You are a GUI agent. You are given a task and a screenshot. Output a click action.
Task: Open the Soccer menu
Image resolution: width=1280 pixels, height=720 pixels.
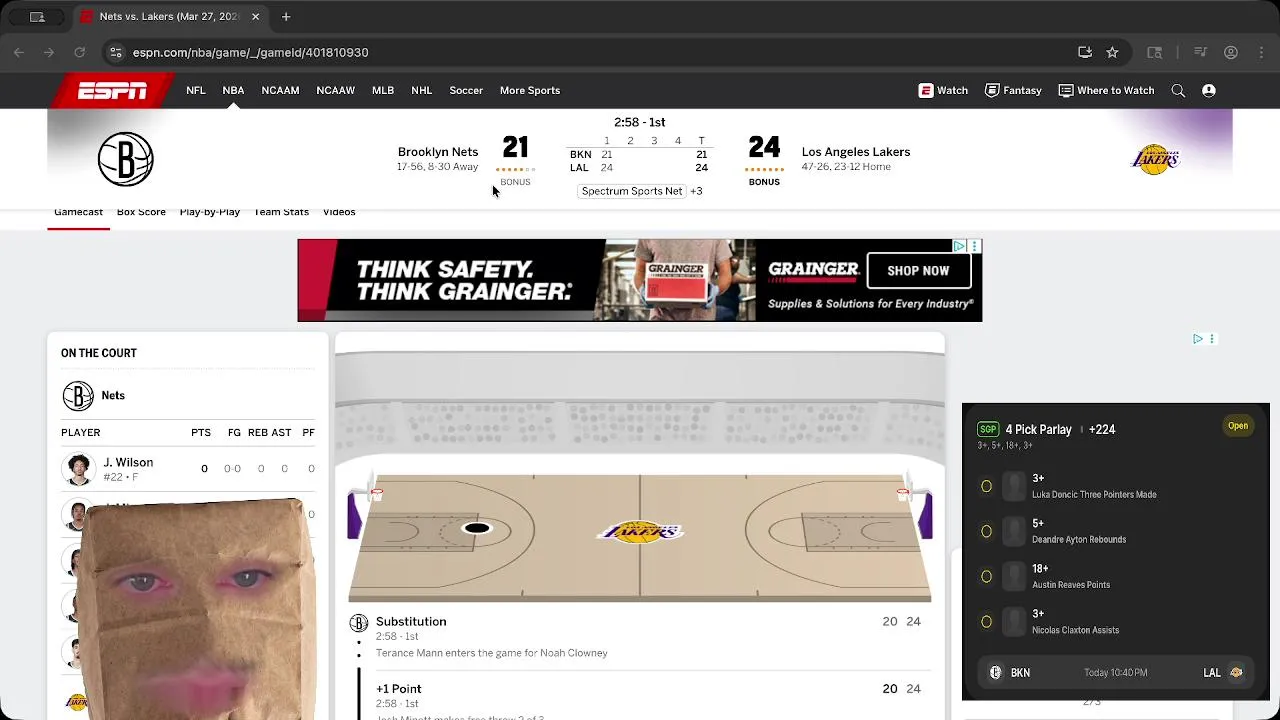[466, 90]
